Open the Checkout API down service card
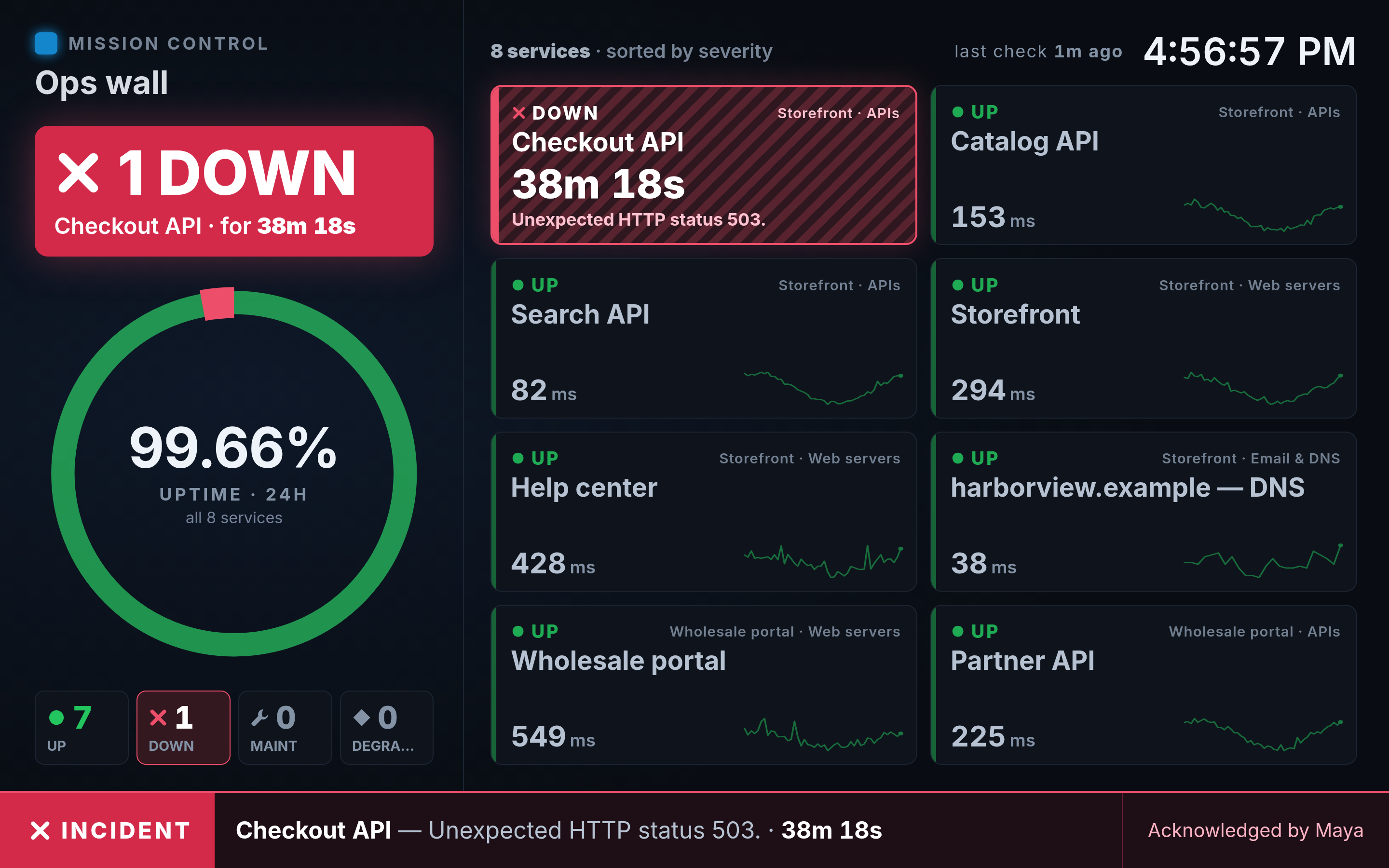Image resolution: width=1389 pixels, height=868 pixels. coord(704,165)
